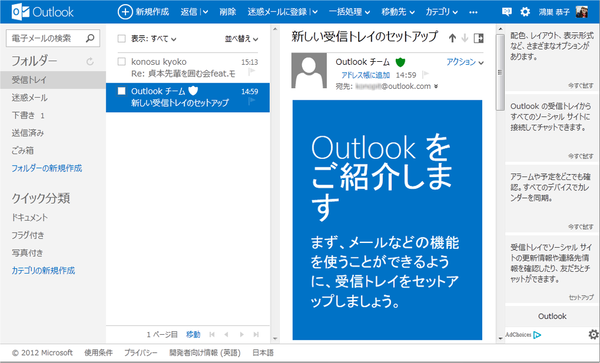This screenshot has width=600, height=363.
Task: Open the messaging chat icon in header
Action: tap(507, 12)
